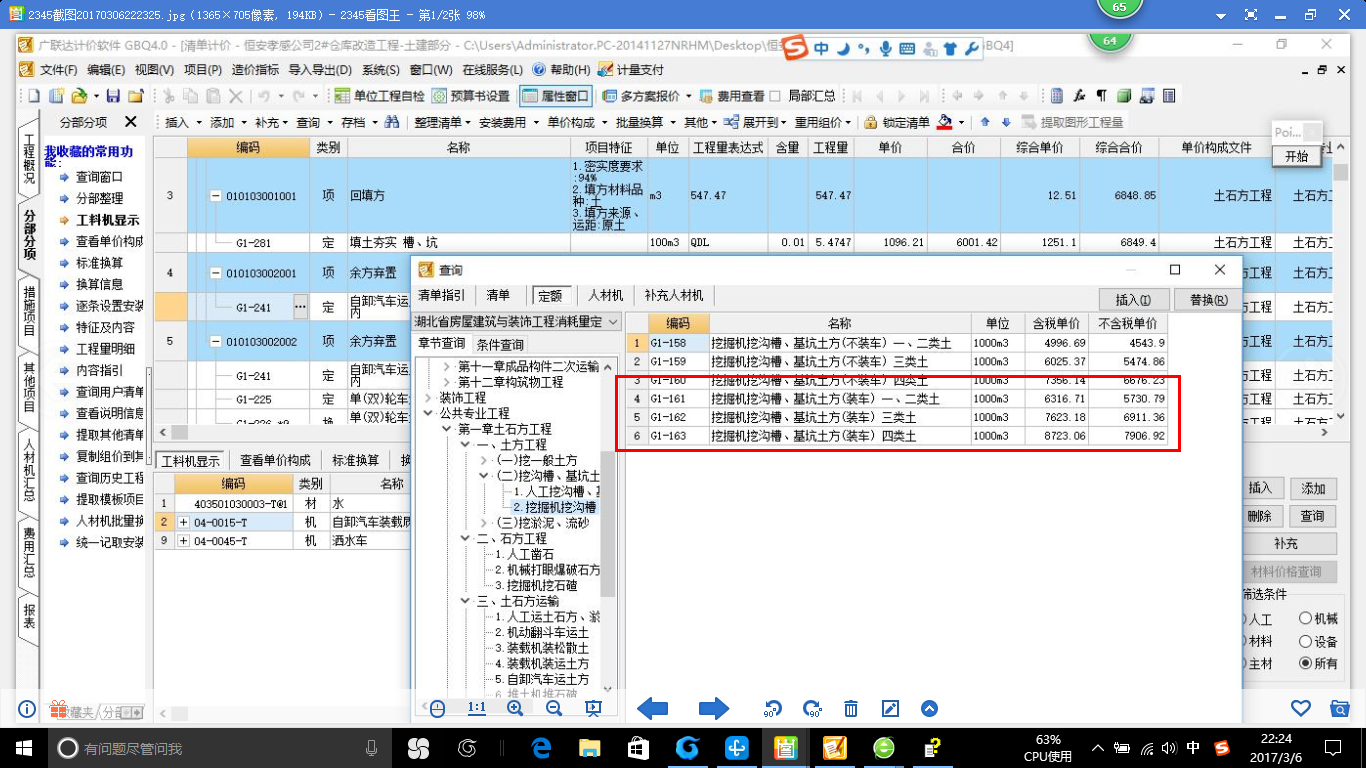Image resolution: width=1366 pixels, height=768 pixels.
Task: Click the edit image pencil icon
Action: point(890,709)
